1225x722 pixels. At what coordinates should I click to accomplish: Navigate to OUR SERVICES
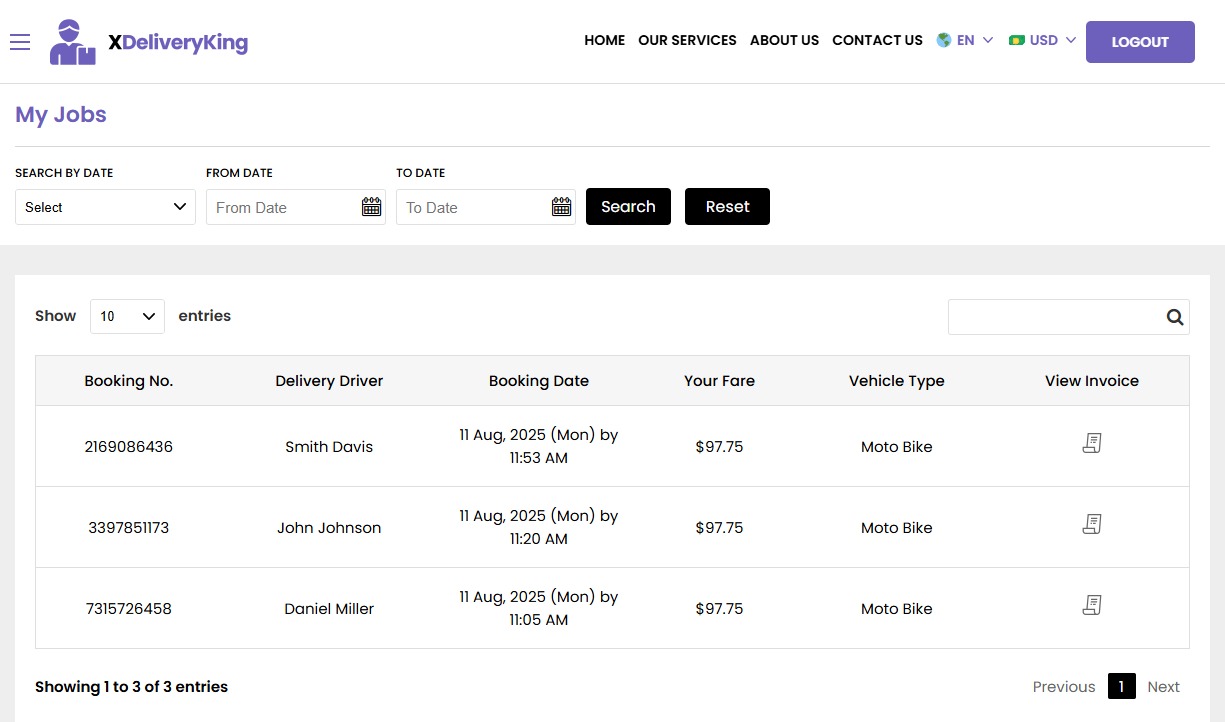(687, 40)
